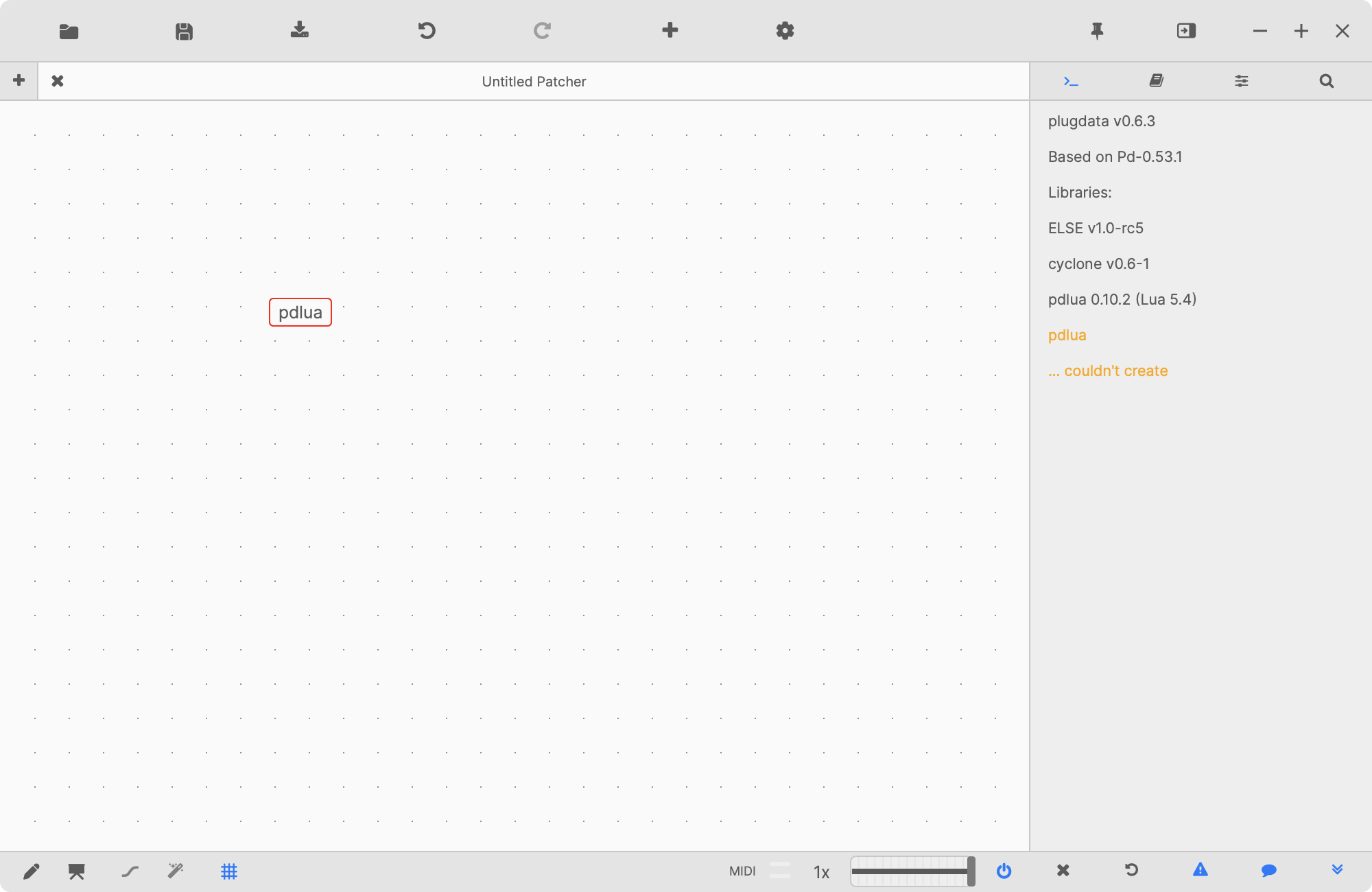Enable snap to grid
Viewport: 1372px width, 892px height.
[229, 871]
